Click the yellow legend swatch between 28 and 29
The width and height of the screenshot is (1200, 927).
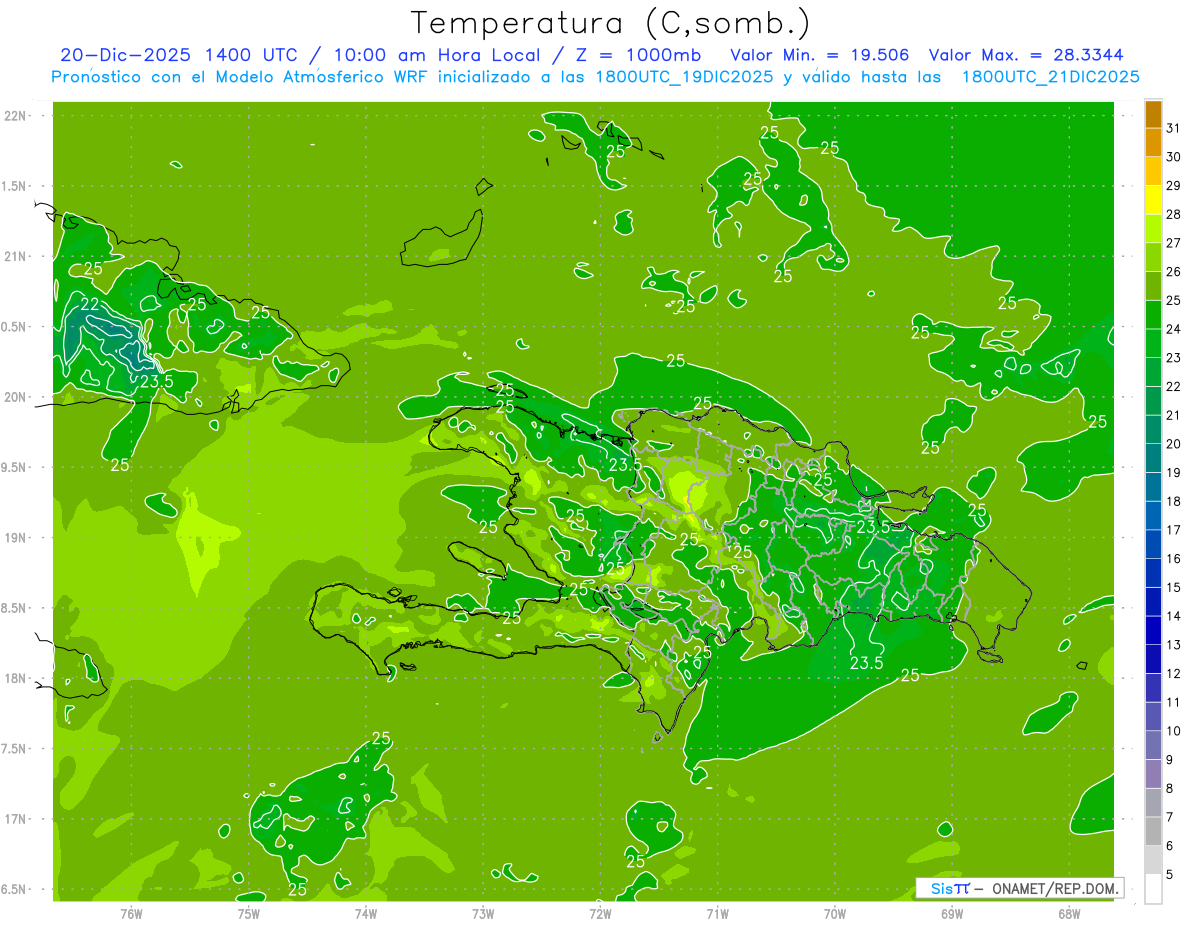pyautogui.click(x=1153, y=200)
